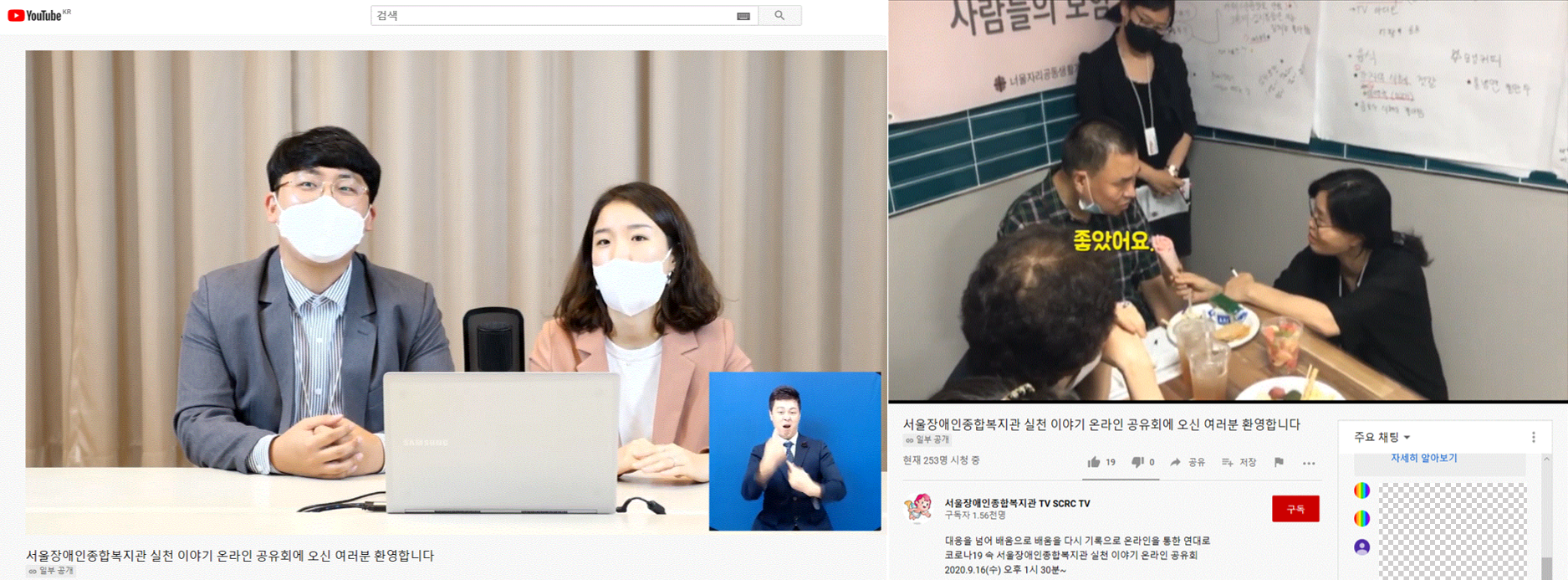
Task: Click the sign language interpreter inset
Action: tap(794, 451)
